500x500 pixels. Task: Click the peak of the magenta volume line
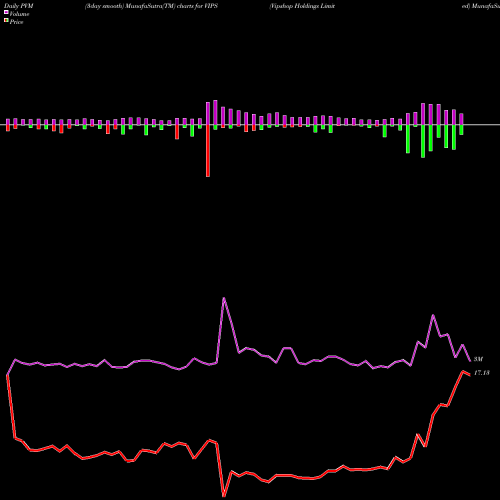(224, 298)
